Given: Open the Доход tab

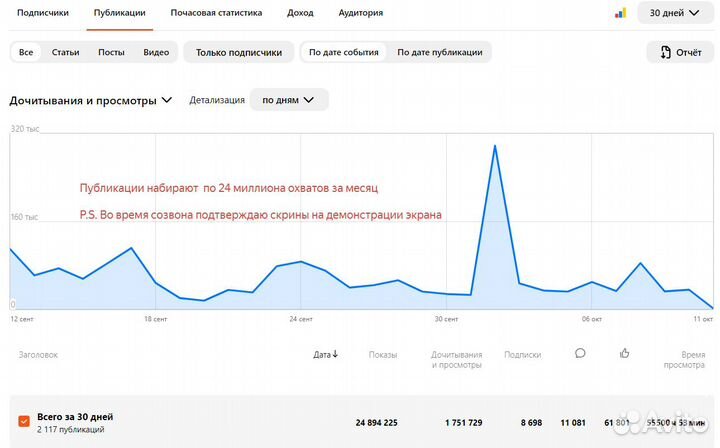Looking at the screenshot, I should click(300, 13).
